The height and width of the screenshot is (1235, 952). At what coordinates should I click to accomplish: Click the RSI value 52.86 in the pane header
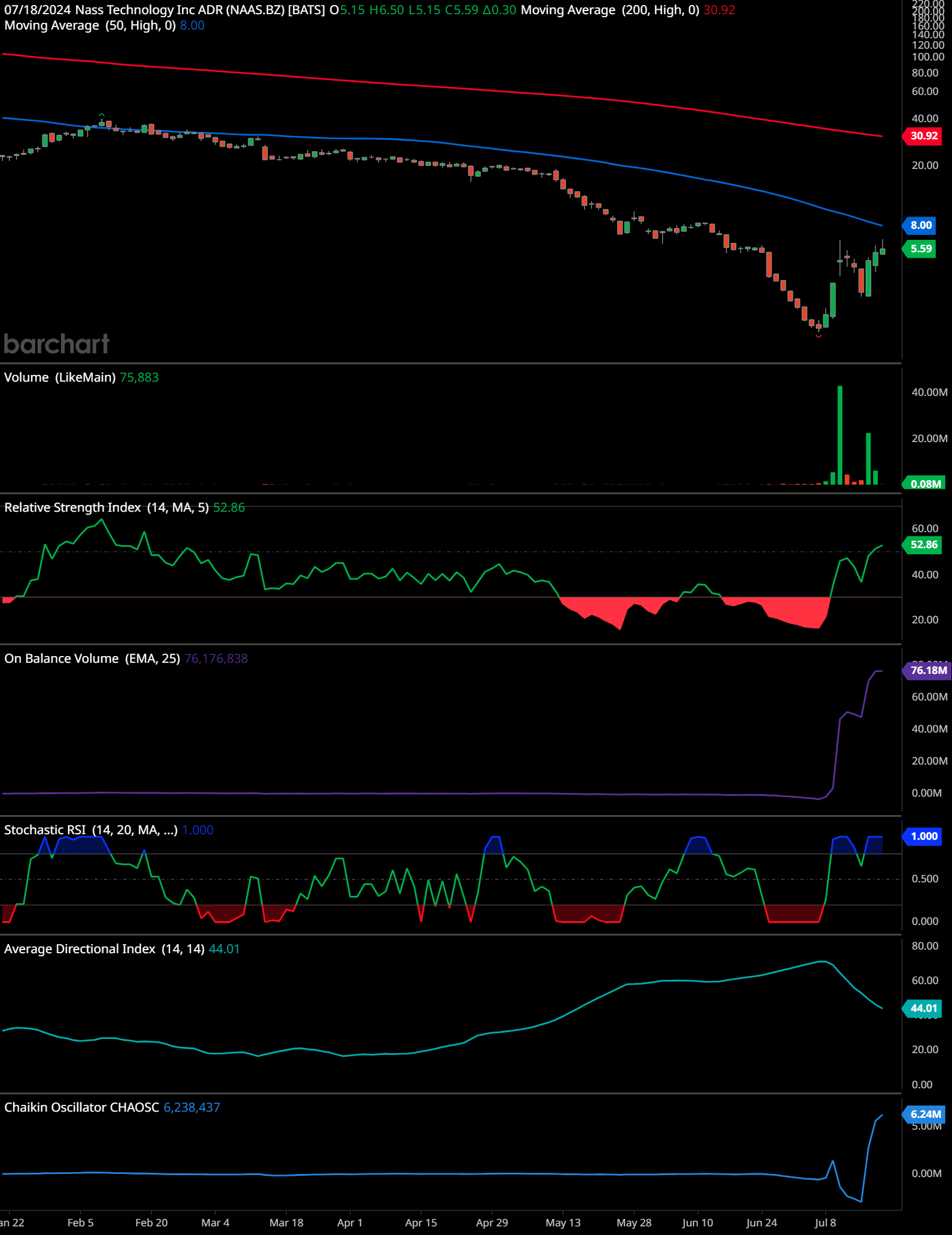tap(229, 507)
